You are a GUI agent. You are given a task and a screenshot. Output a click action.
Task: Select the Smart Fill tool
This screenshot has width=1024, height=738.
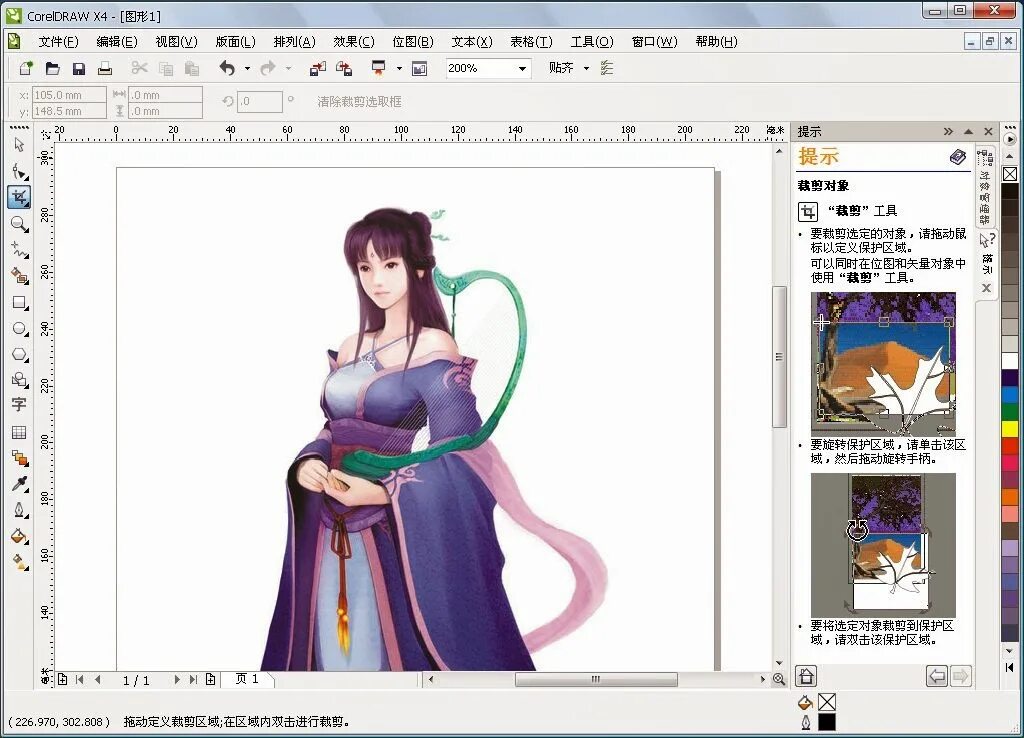click(19, 276)
